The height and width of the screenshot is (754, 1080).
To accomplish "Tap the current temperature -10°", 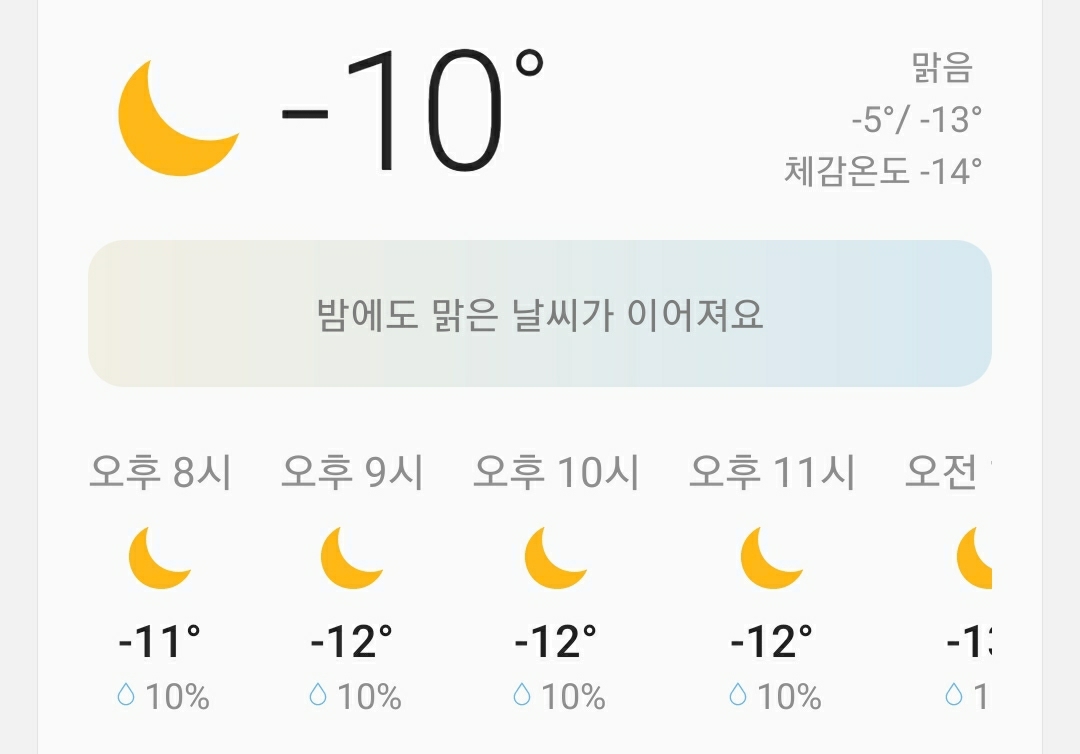I will click(412, 110).
